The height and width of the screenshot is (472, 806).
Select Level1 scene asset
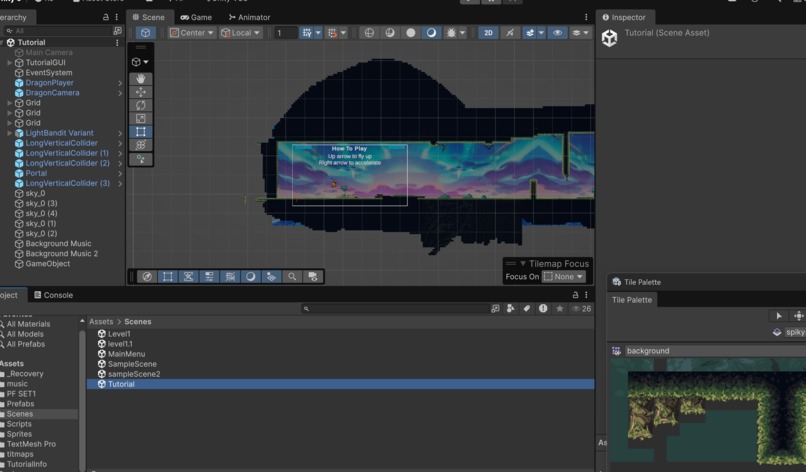click(x=119, y=334)
